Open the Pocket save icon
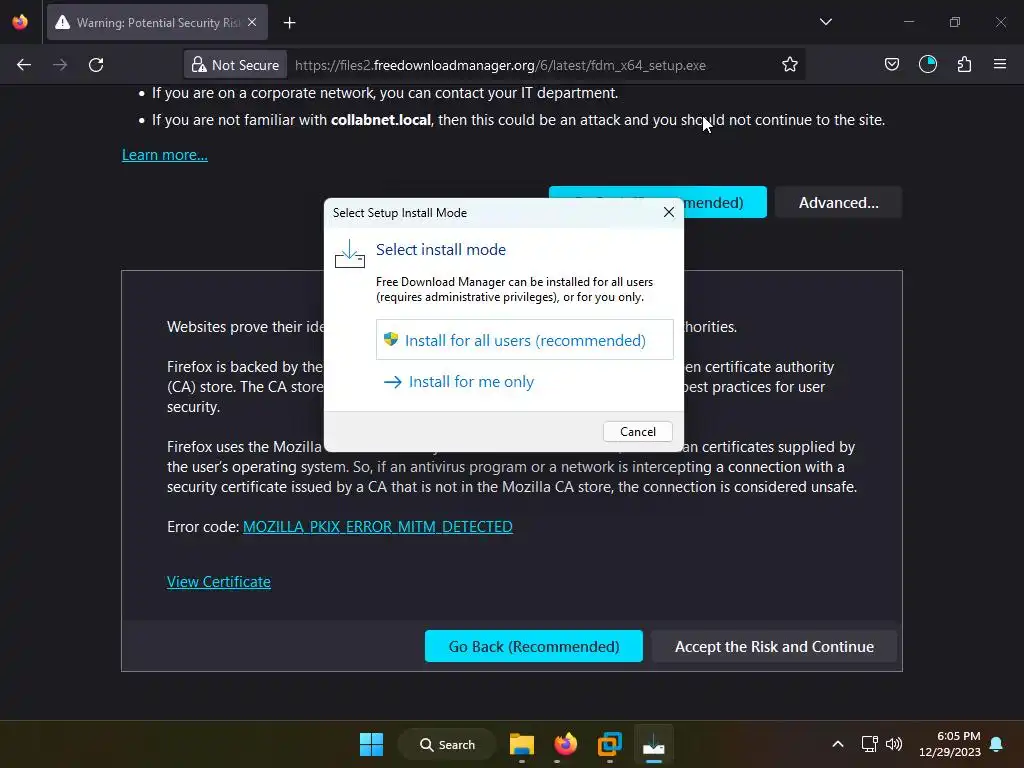 click(891, 65)
